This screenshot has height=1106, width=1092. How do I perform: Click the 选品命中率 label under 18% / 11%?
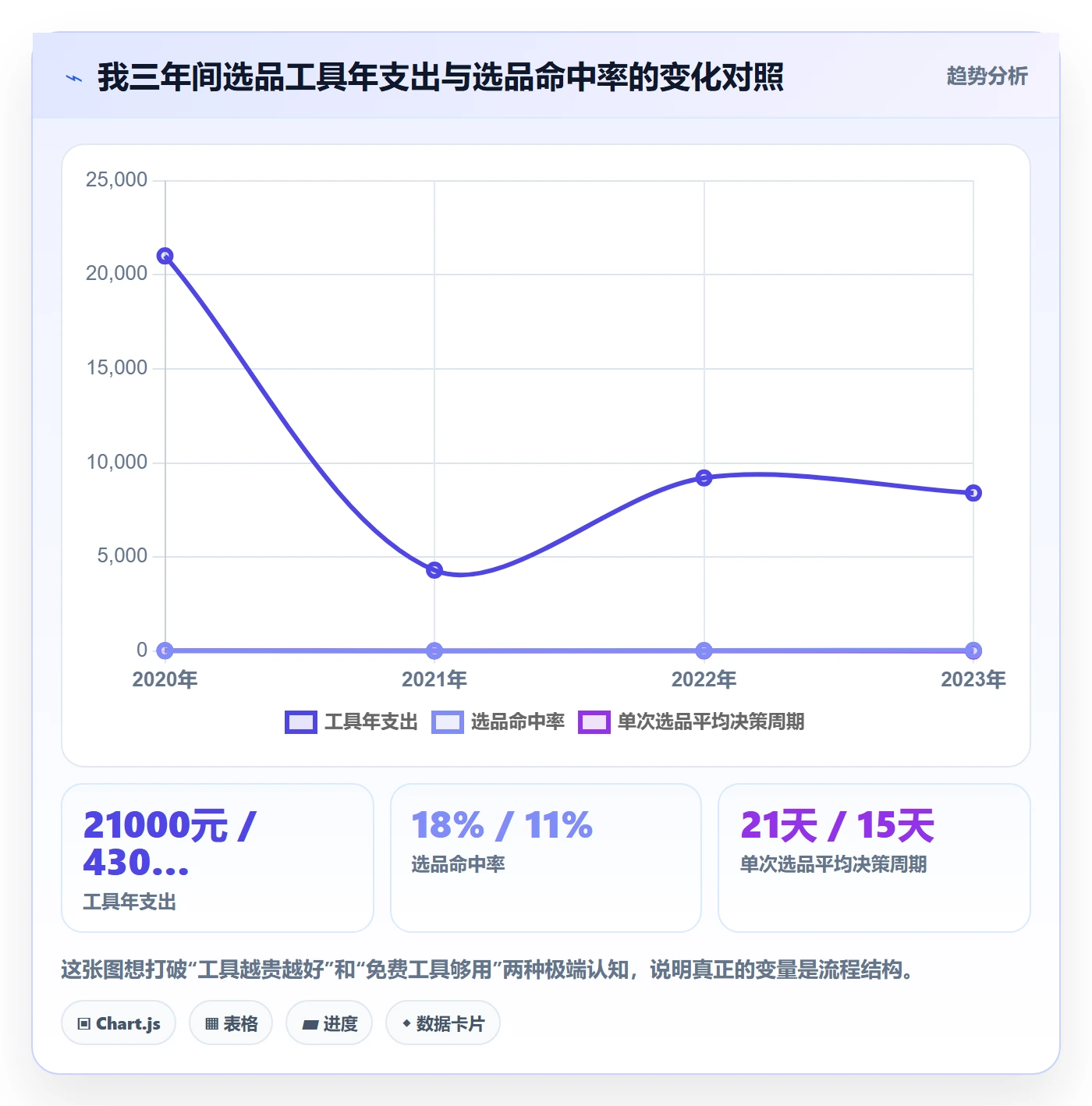point(458,864)
